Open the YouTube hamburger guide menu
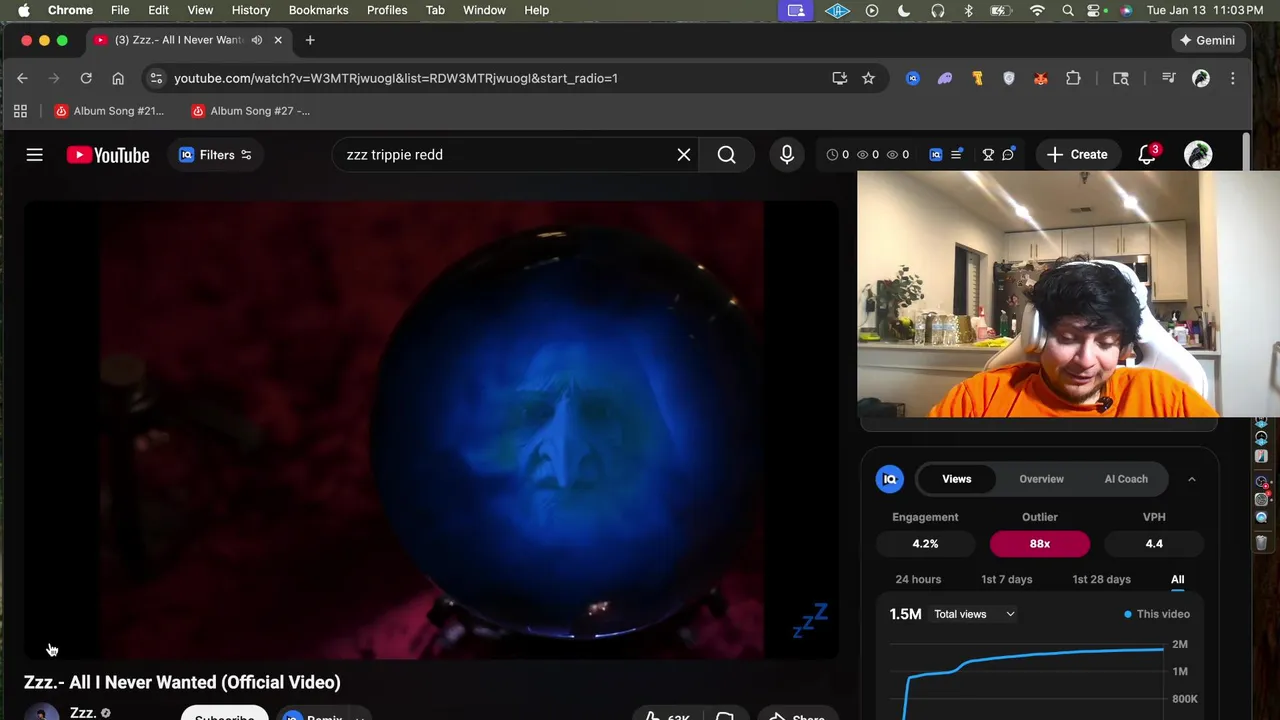 point(34,155)
